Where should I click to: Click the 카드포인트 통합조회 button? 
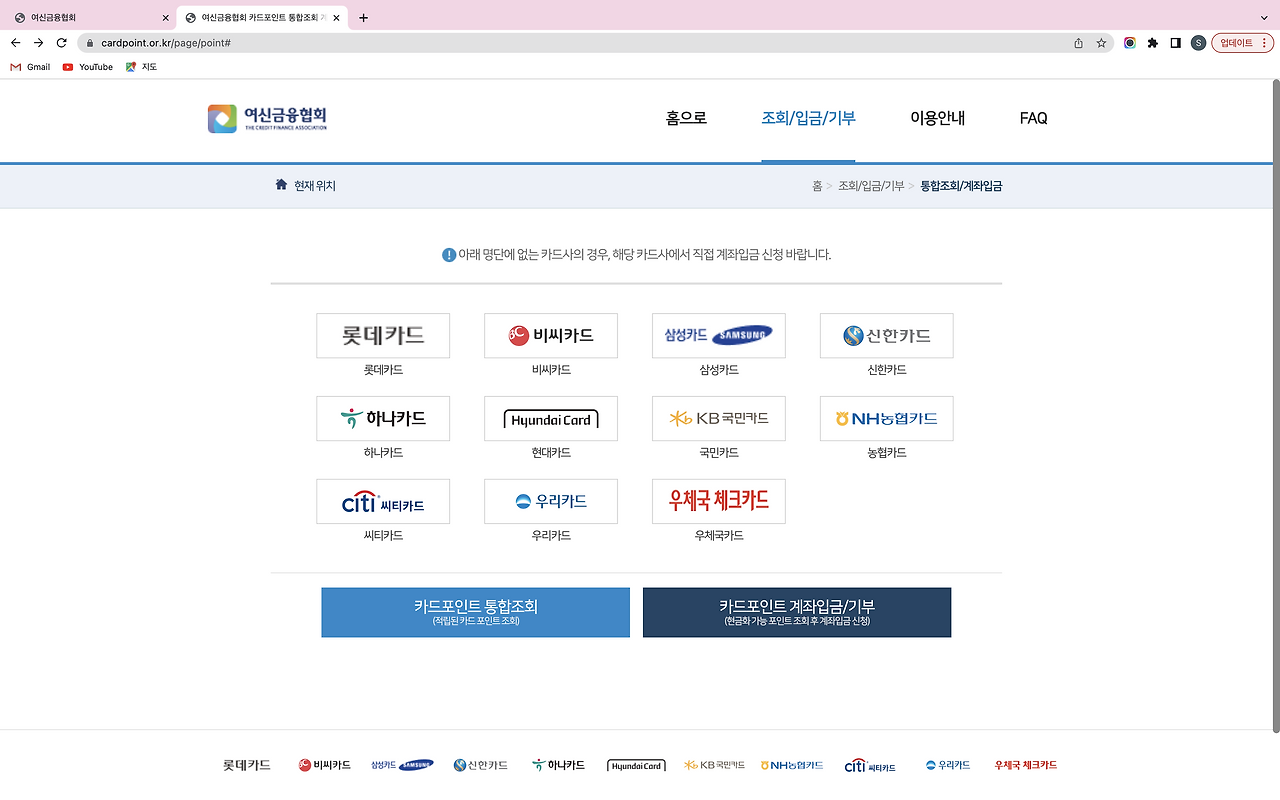(476, 612)
